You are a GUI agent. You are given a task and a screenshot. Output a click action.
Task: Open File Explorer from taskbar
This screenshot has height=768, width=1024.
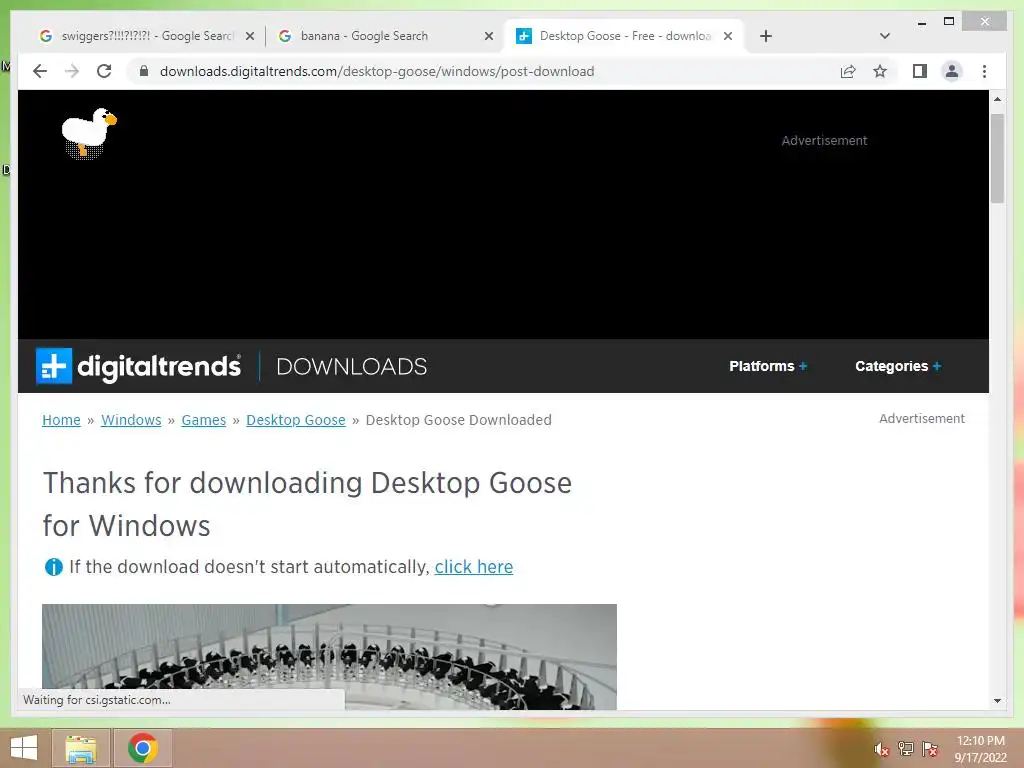tap(80, 748)
